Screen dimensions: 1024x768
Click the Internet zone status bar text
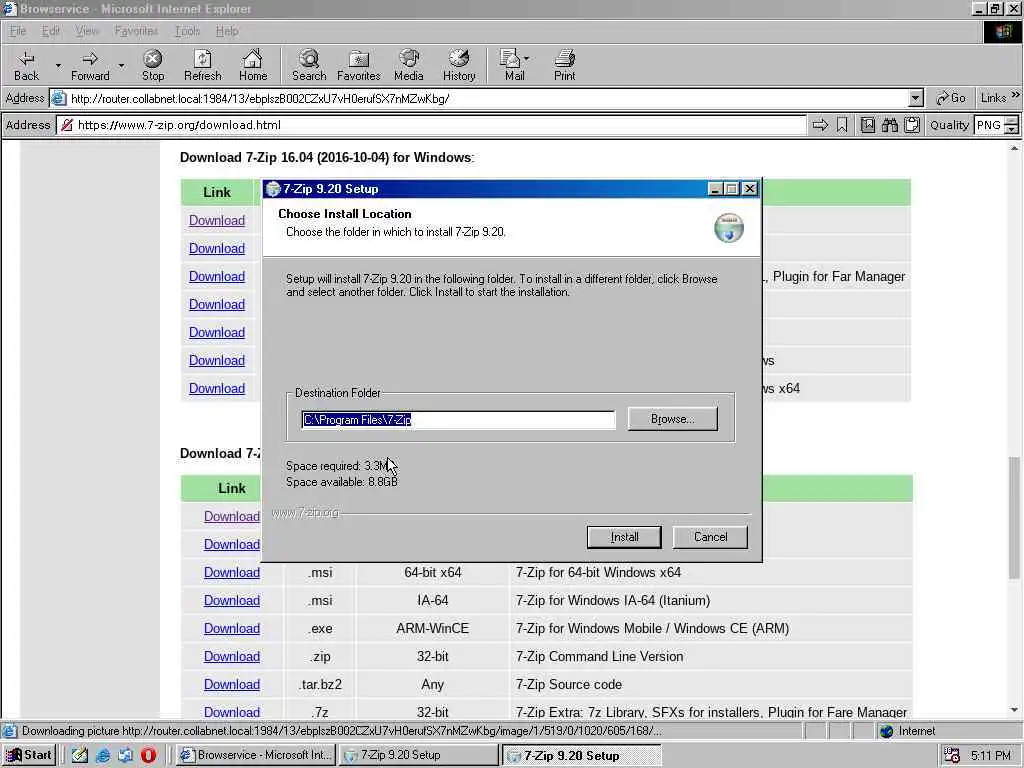916,731
